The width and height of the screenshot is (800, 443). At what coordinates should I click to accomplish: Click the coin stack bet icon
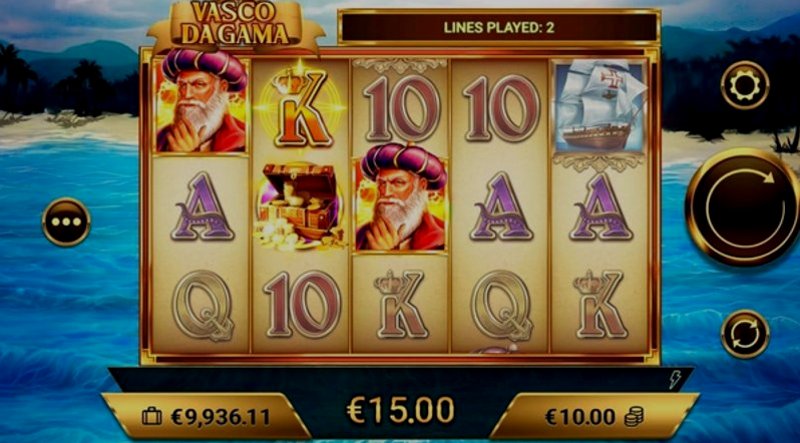click(634, 417)
